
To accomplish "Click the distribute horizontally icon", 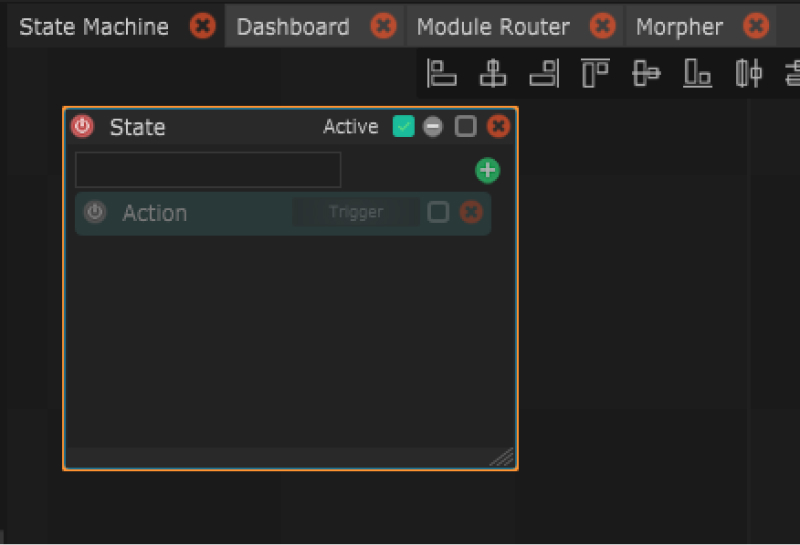I will (749, 73).
